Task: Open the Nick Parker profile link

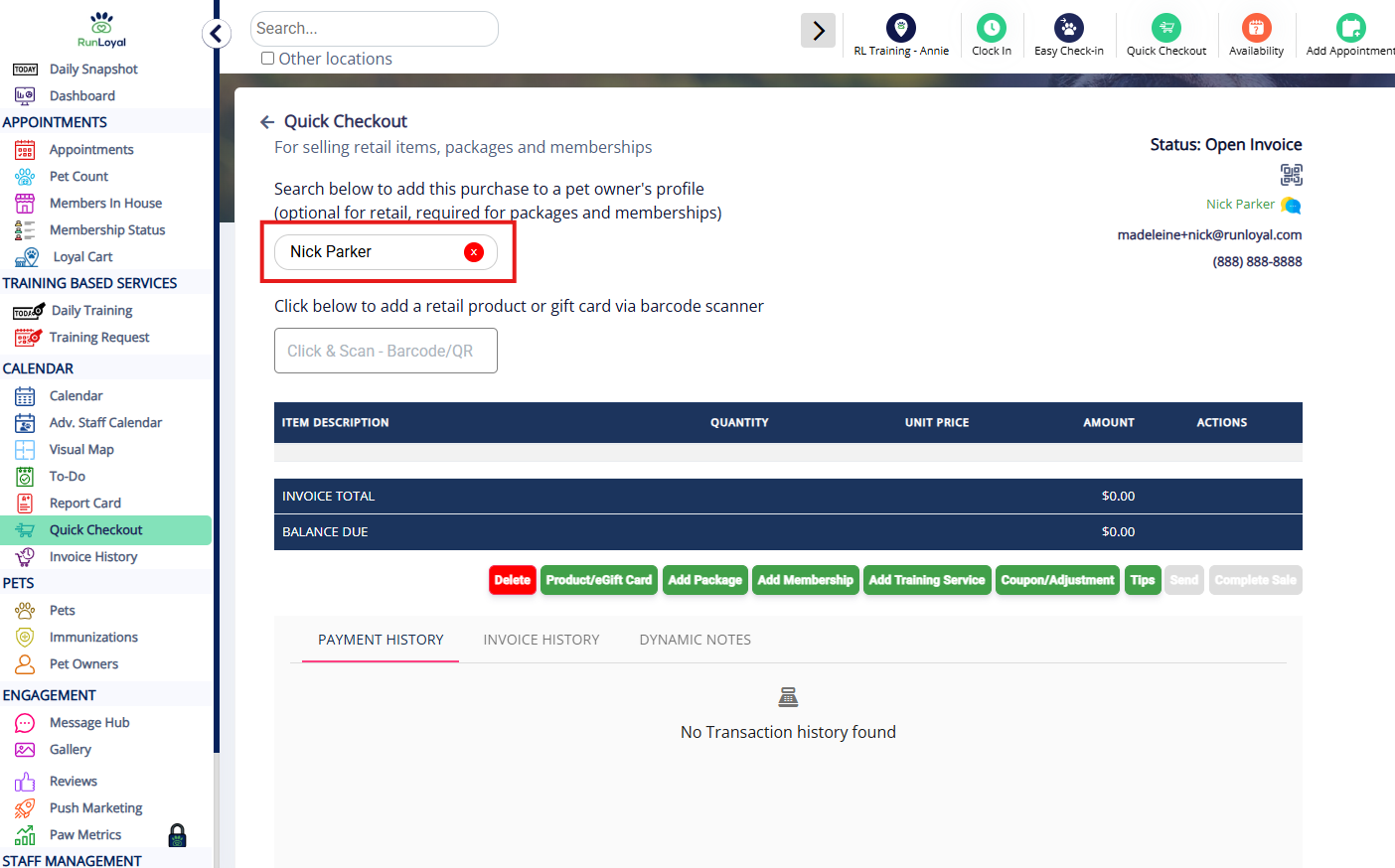Action: point(1240,204)
